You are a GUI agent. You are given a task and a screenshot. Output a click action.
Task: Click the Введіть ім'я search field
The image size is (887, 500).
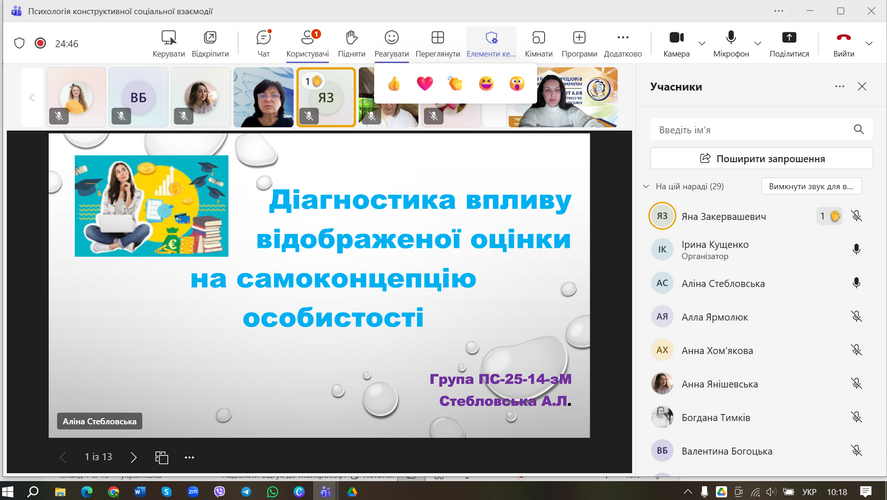tap(750, 130)
